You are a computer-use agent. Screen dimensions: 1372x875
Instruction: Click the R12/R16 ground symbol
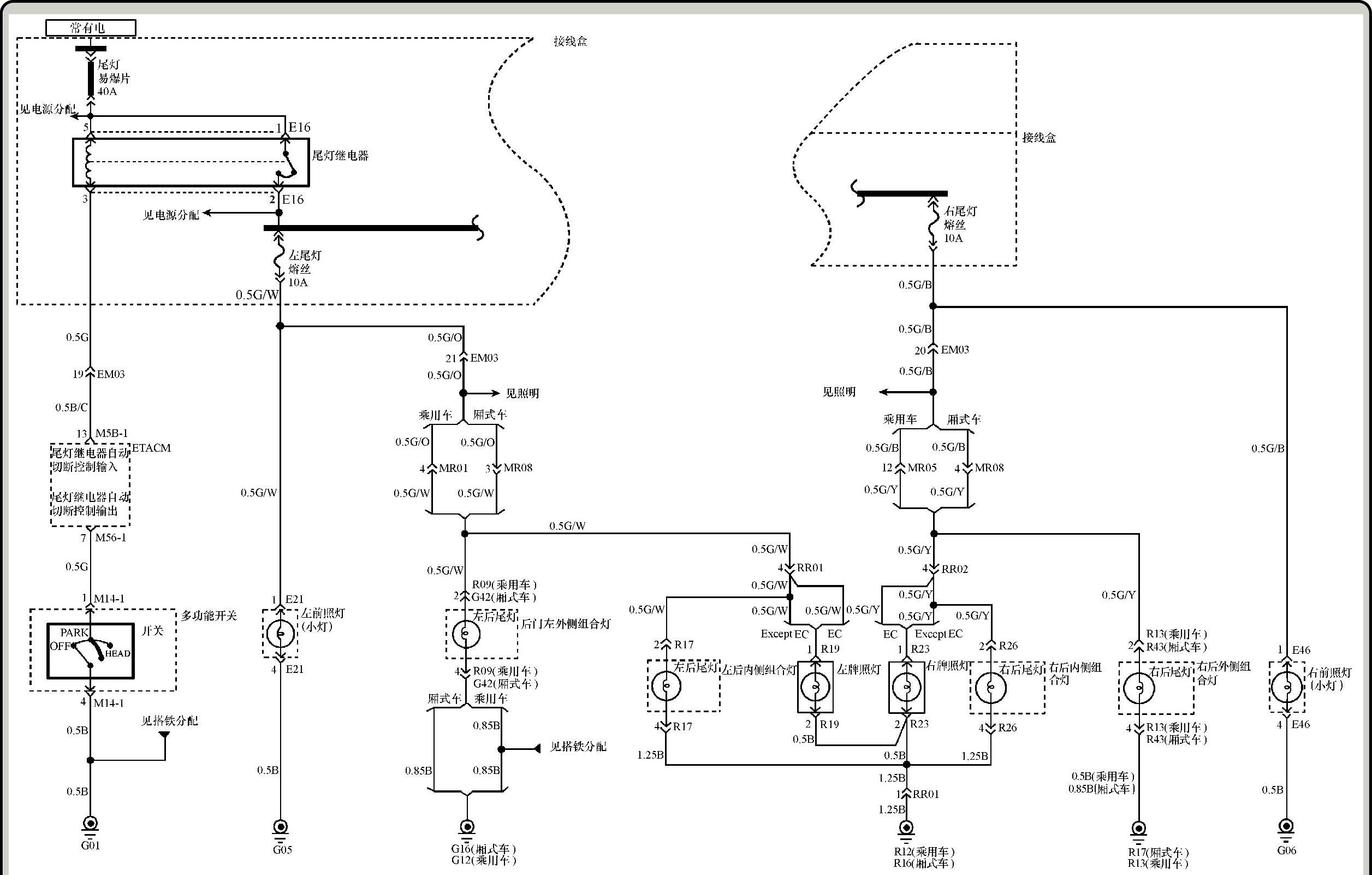pyautogui.click(x=905, y=831)
